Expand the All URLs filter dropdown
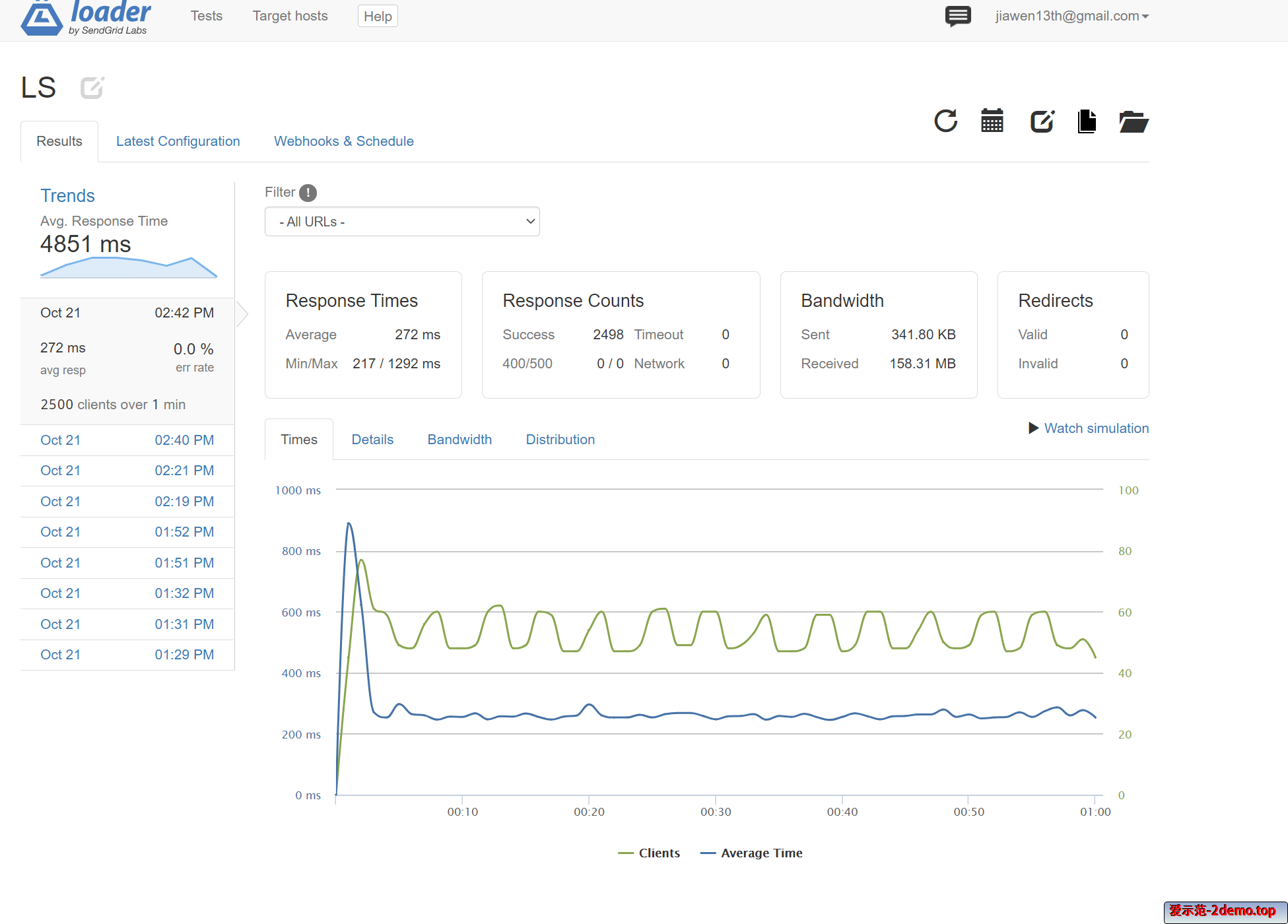The image size is (1288, 924). click(x=402, y=222)
